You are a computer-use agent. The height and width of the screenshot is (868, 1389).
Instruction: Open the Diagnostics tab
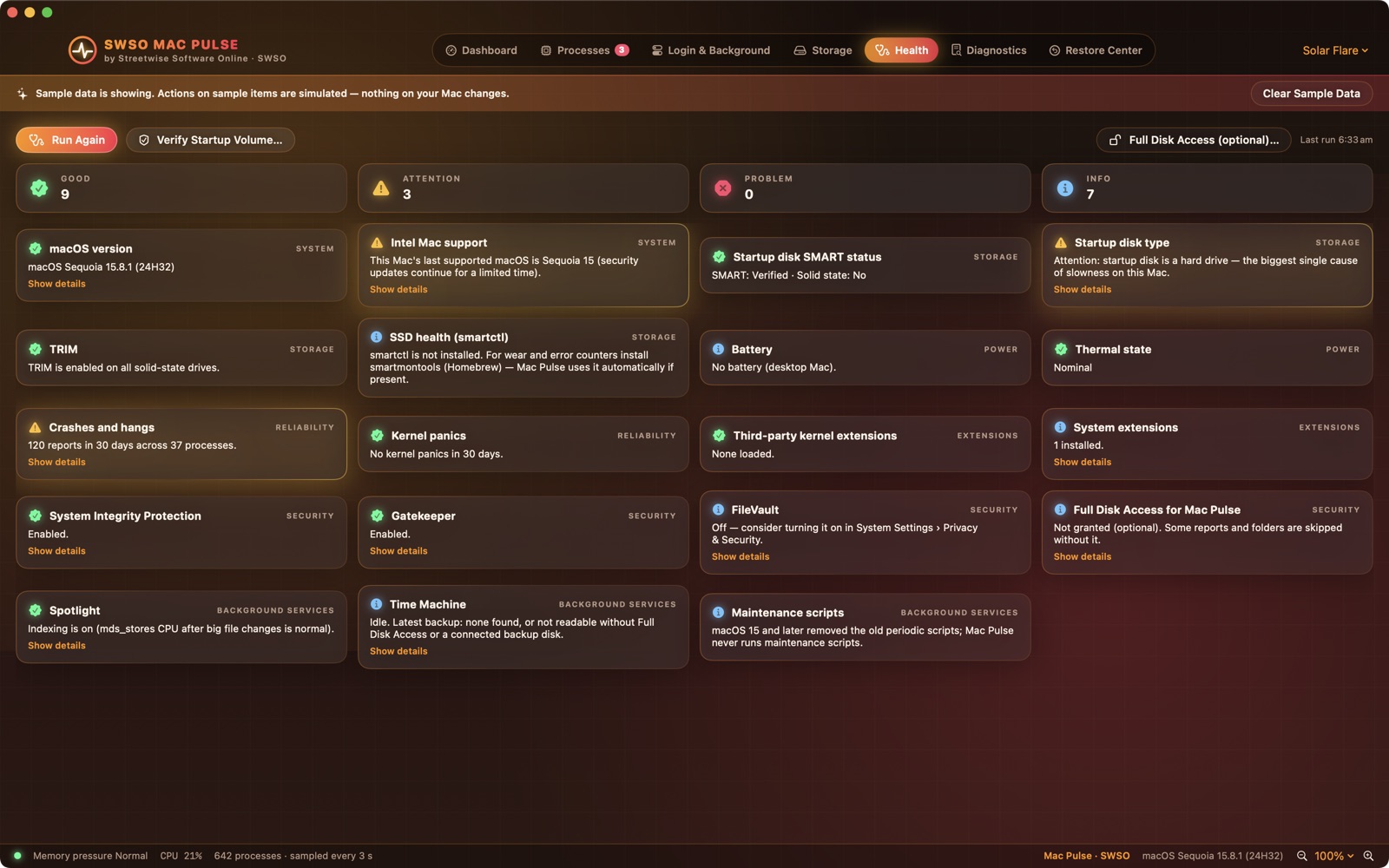point(989,50)
